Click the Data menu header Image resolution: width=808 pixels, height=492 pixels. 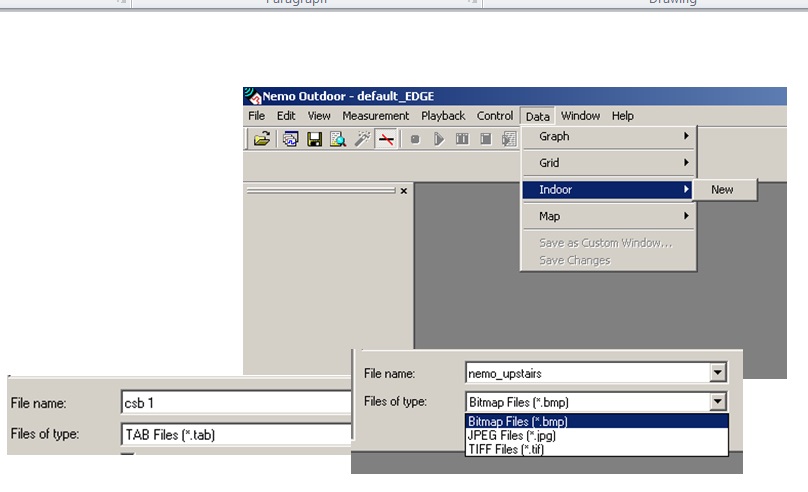tap(537, 116)
